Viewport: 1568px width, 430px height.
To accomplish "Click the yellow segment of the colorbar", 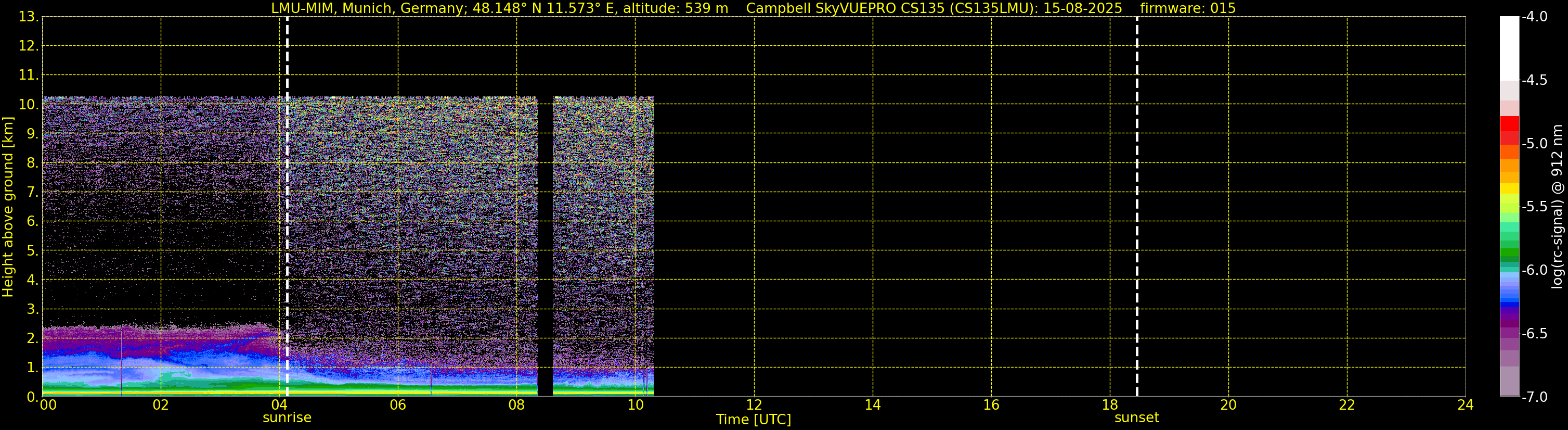I will (x=1510, y=188).
